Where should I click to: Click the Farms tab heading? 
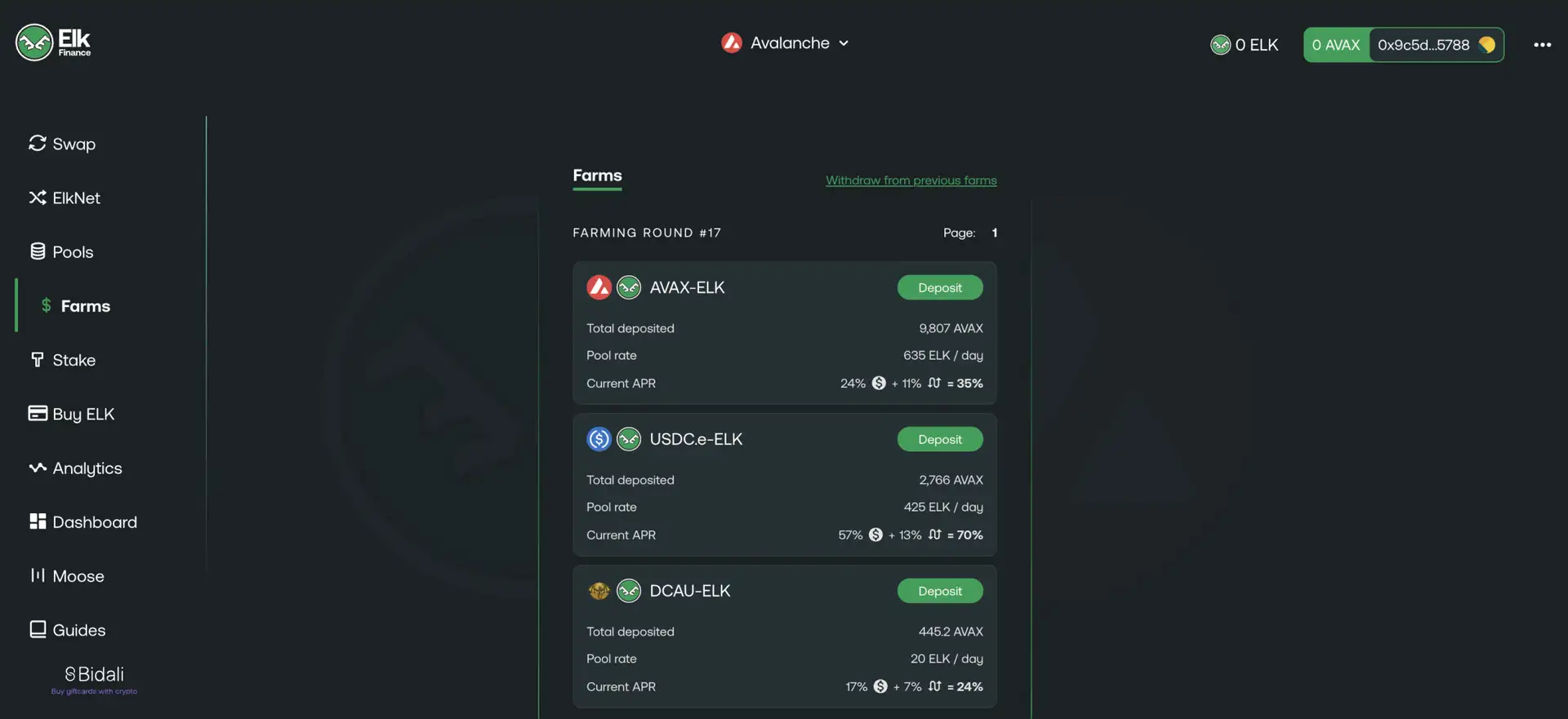pos(597,175)
